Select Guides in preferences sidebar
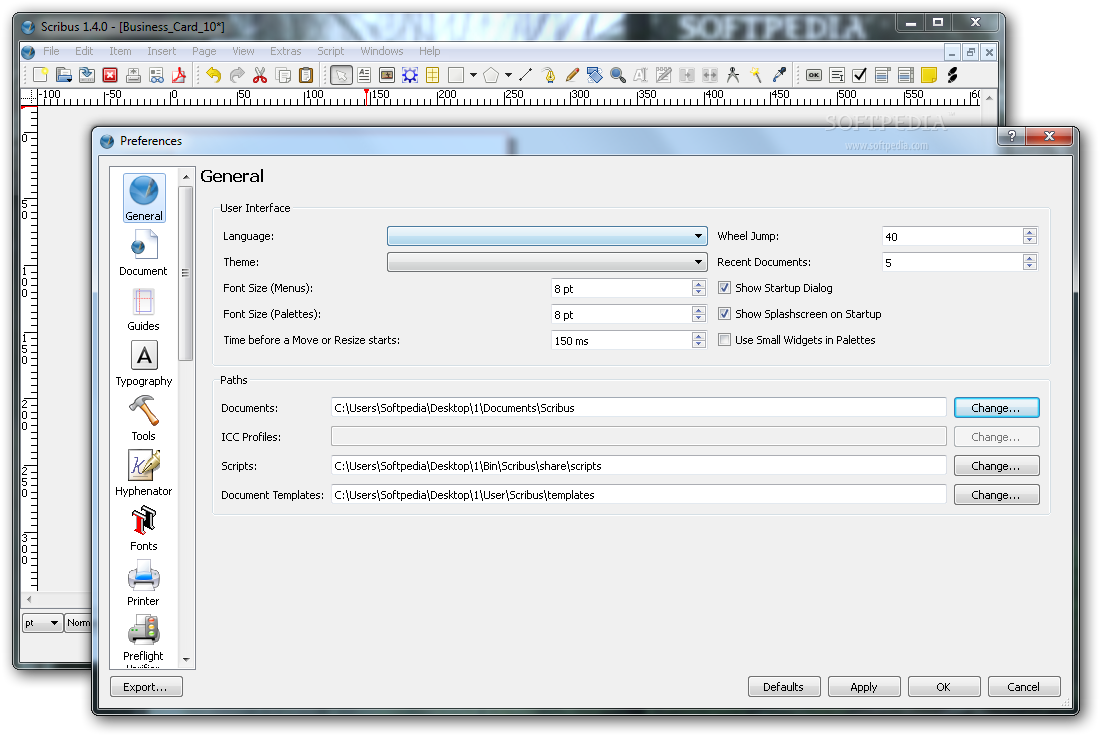1100x736 pixels. (x=143, y=309)
